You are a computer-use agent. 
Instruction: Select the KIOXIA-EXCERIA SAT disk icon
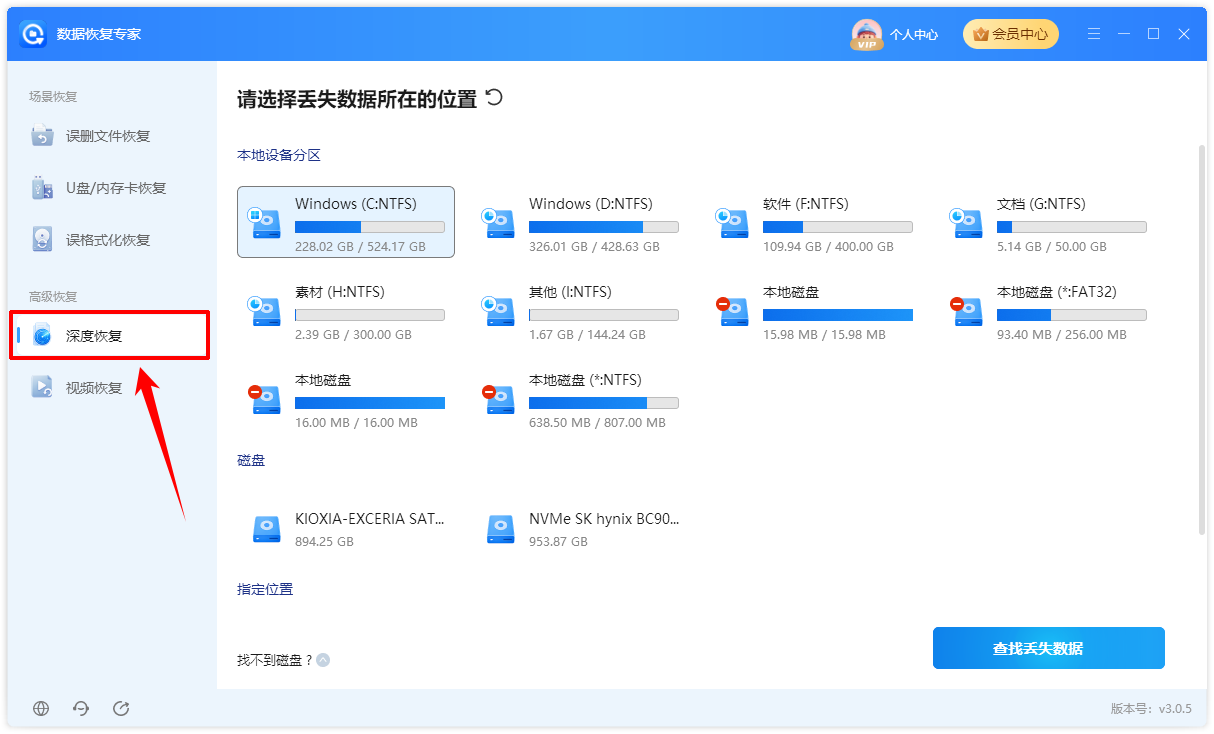click(266, 529)
